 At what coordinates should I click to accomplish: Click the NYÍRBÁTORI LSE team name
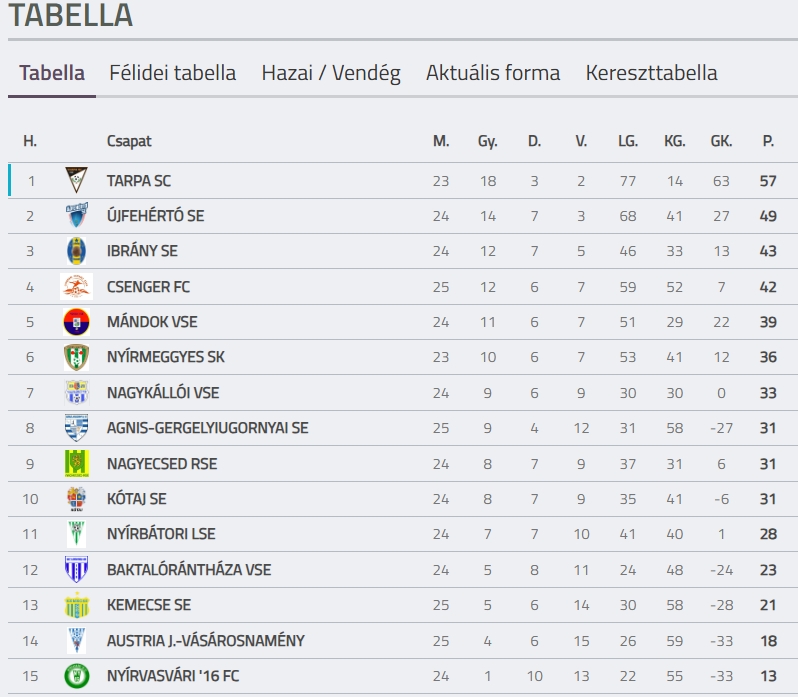point(161,534)
